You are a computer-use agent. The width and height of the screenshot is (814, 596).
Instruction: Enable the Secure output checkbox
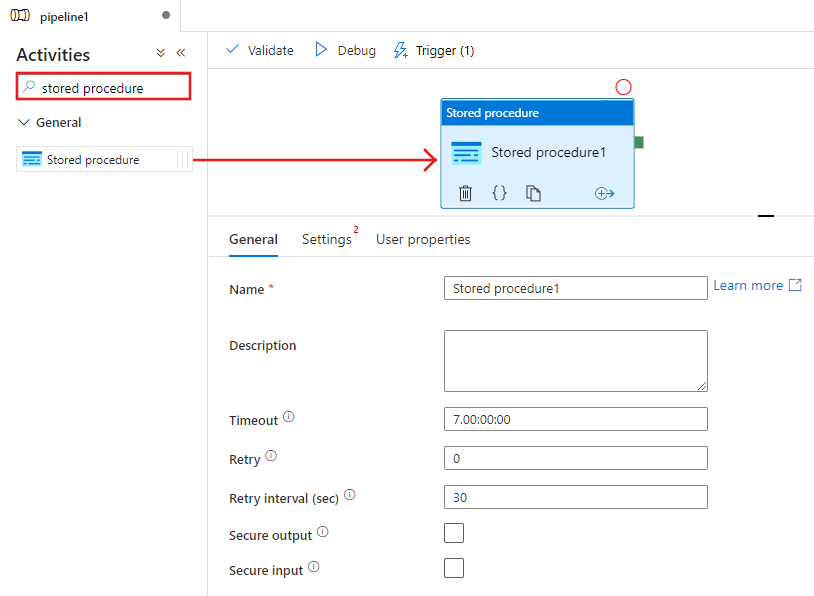tap(454, 533)
